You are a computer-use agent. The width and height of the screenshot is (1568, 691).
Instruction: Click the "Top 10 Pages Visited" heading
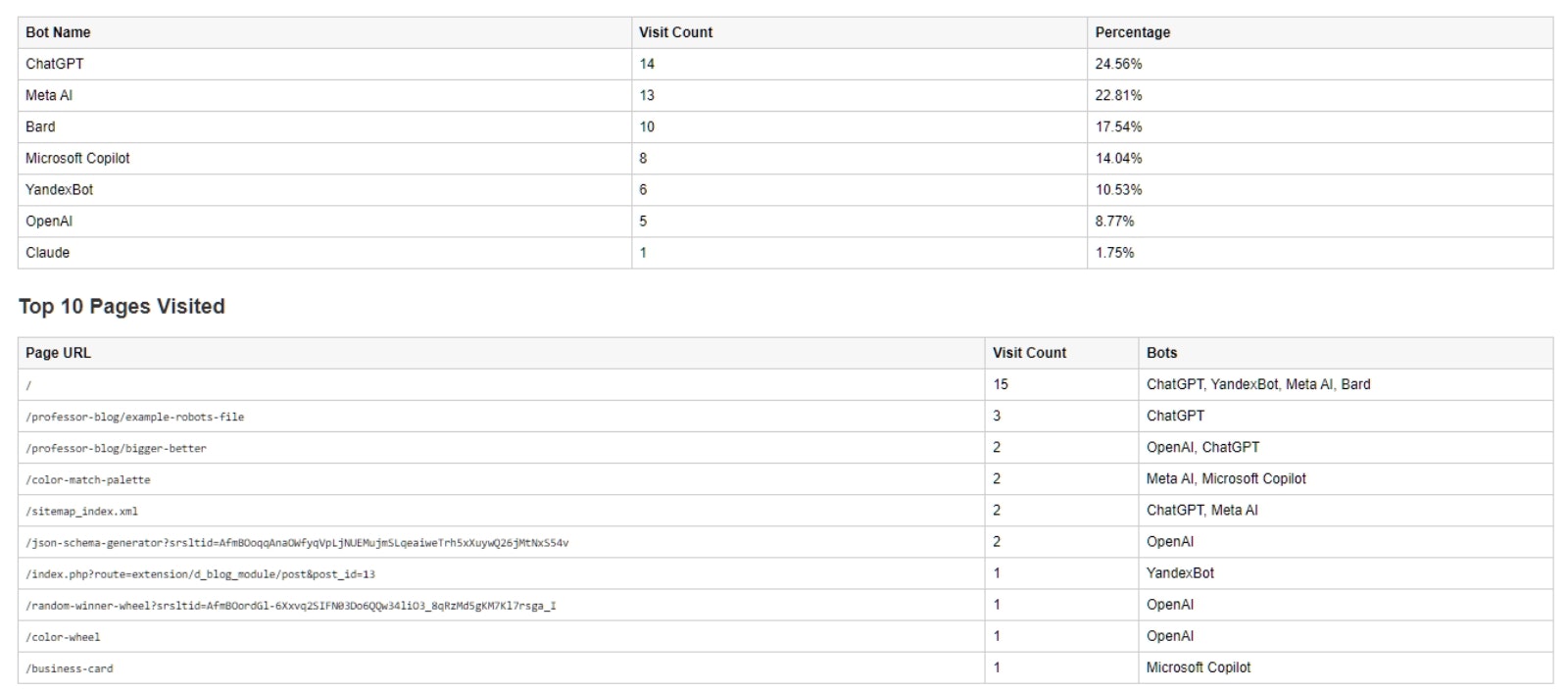click(122, 306)
